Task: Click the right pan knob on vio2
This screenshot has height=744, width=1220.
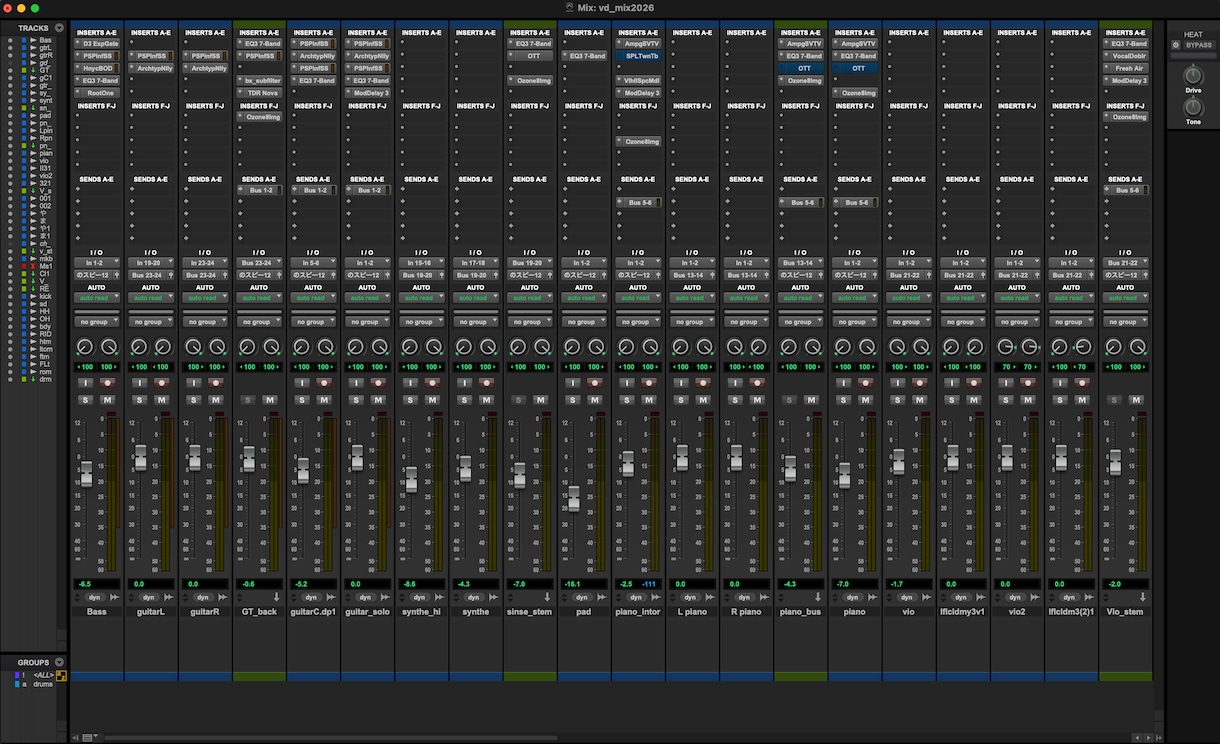Action: (1028, 347)
